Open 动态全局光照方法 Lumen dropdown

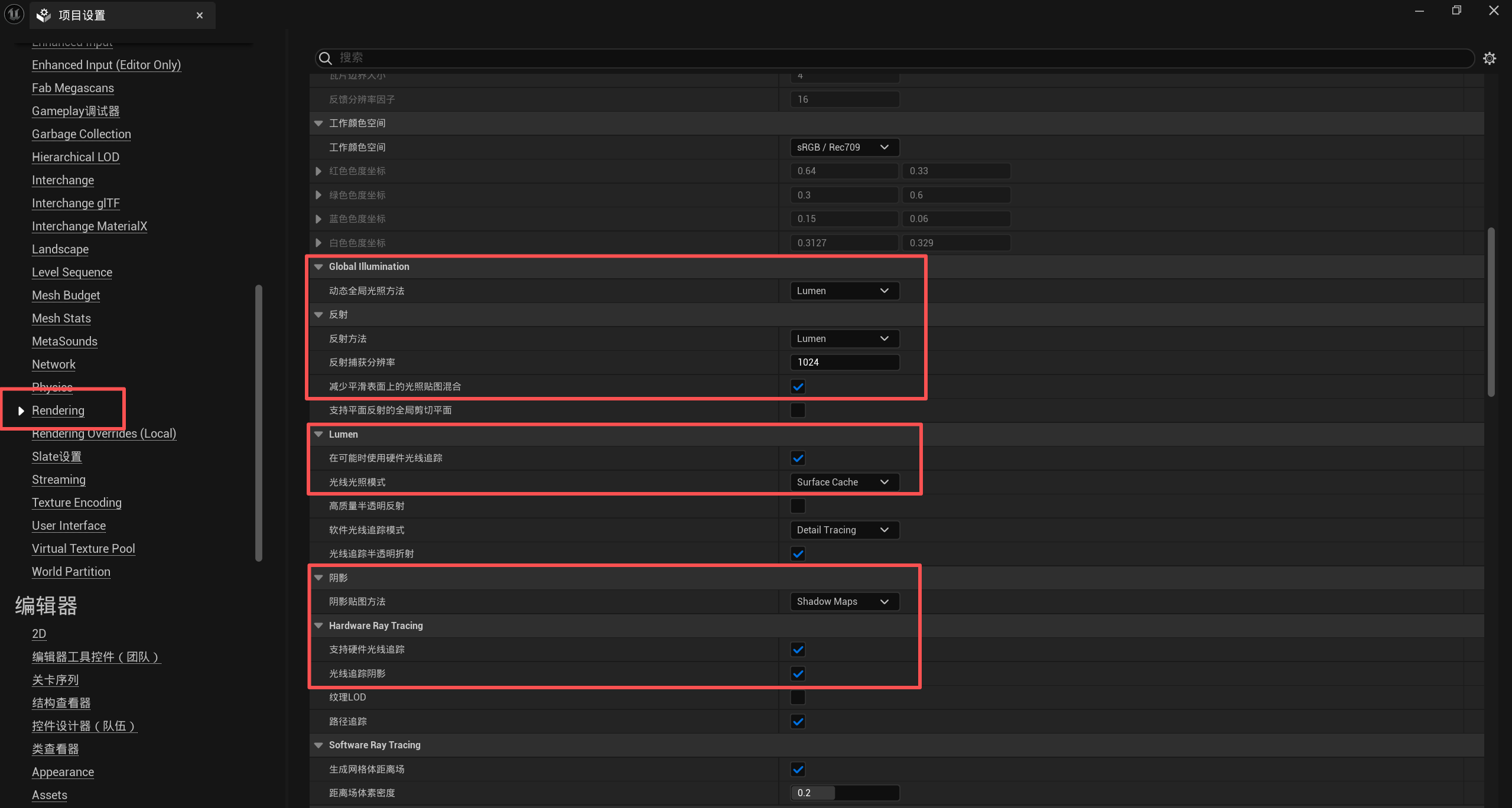pyautogui.click(x=844, y=291)
